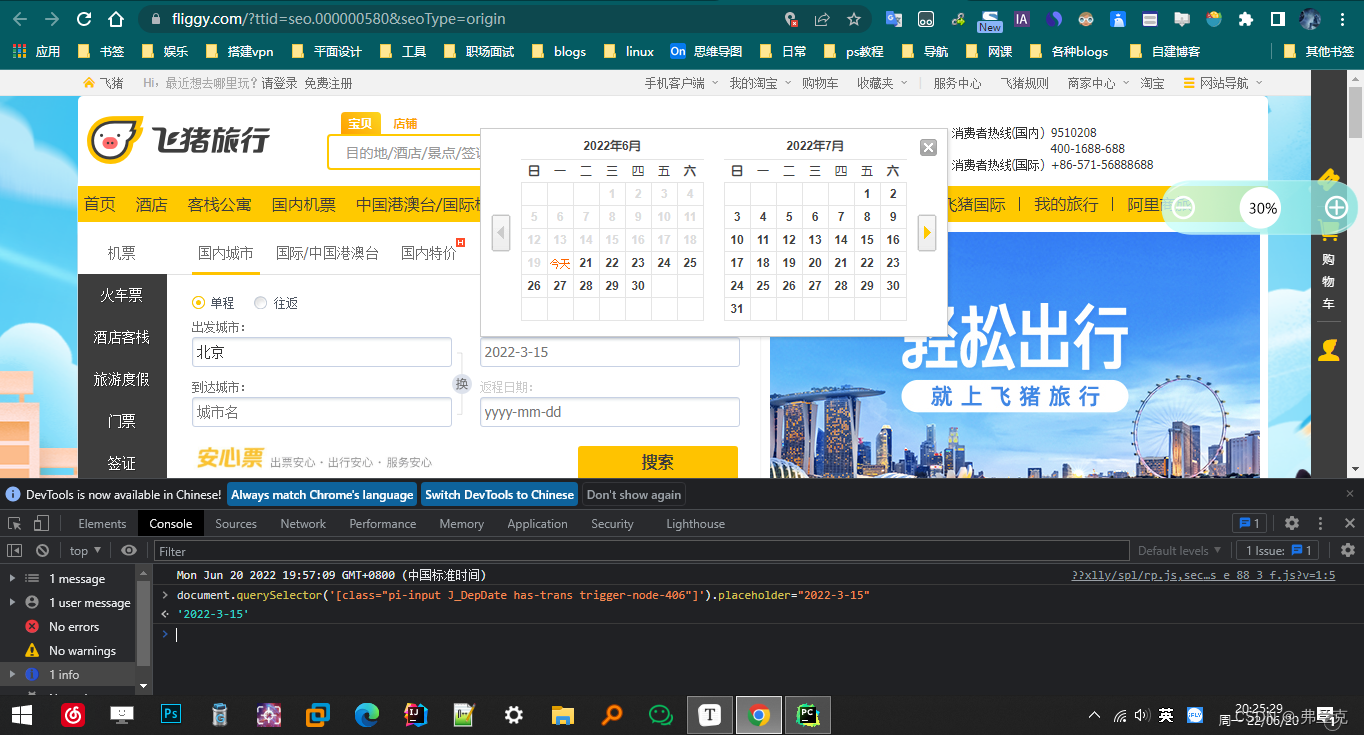Open WeChat from the taskbar

[661, 715]
